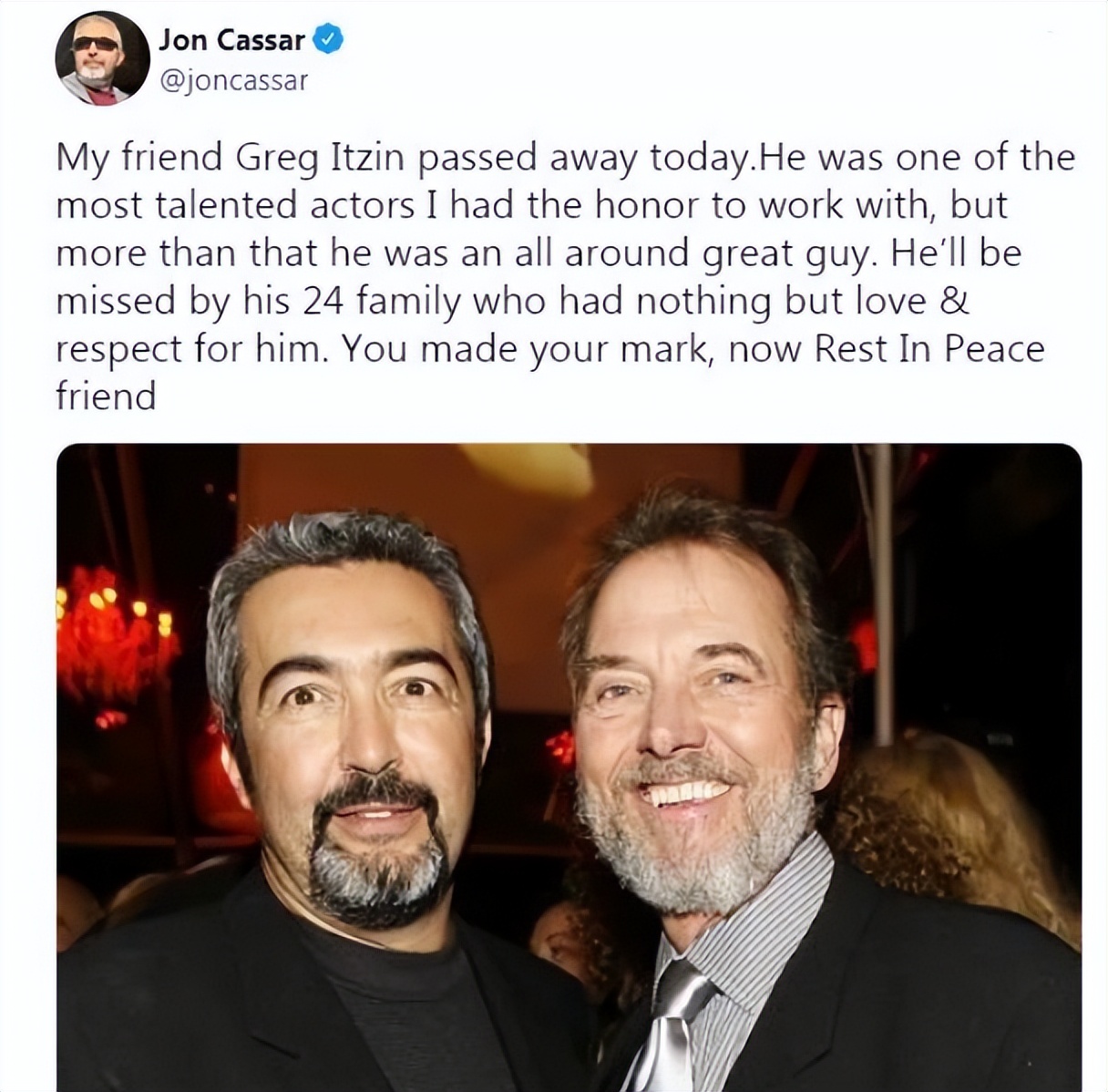This screenshot has height=1092, width=1108.
Task: Click the final word "friend" in tweet
Action: [106, 397]
